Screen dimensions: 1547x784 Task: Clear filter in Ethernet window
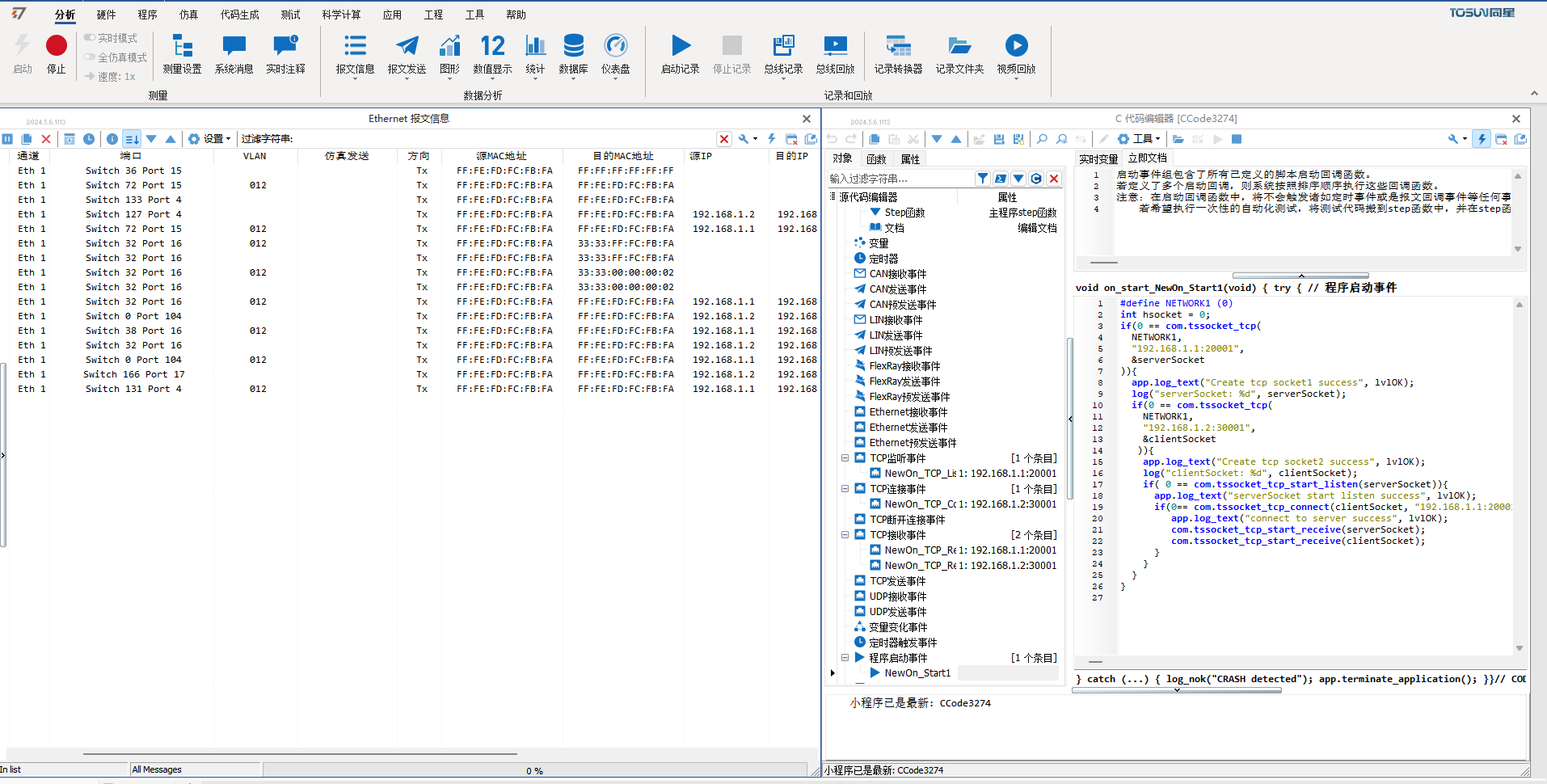point(724,139)
